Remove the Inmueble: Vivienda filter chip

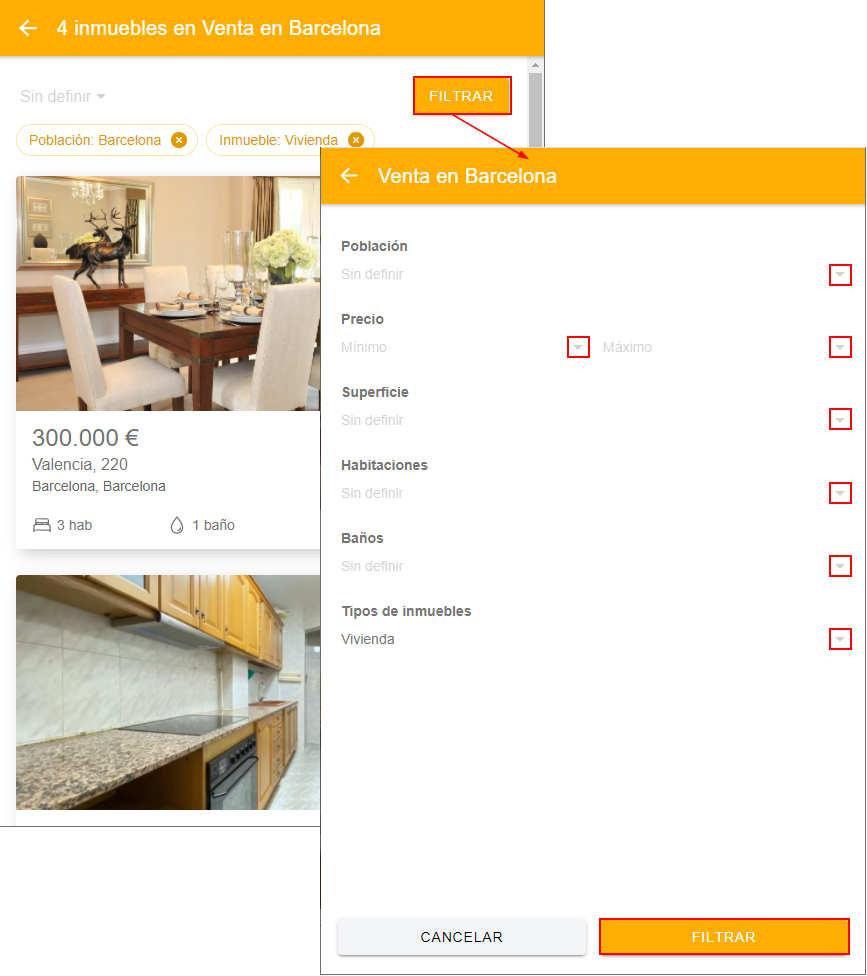click(355, 140)
